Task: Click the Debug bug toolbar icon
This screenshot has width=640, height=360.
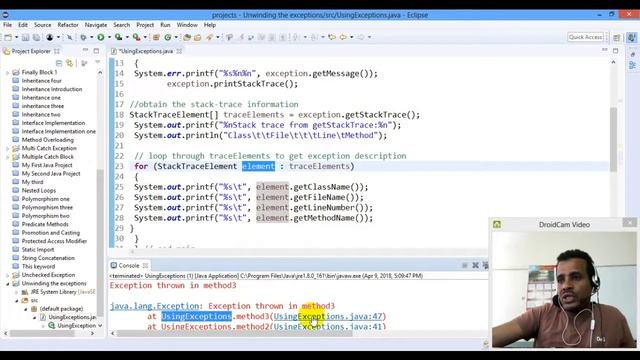Action: coord(83,37)
